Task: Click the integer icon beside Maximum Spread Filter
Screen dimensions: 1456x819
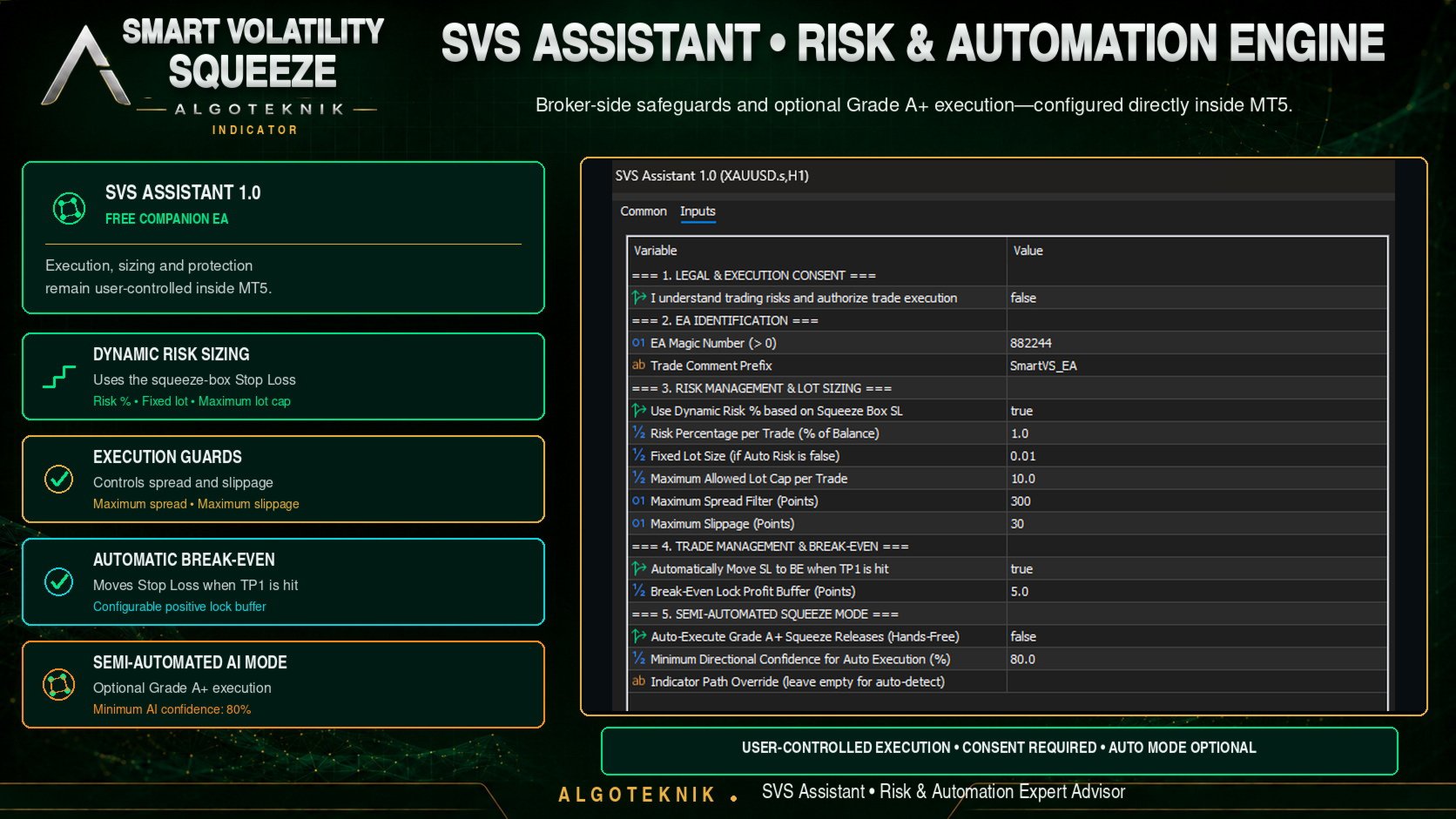Action: coord(638,501)
